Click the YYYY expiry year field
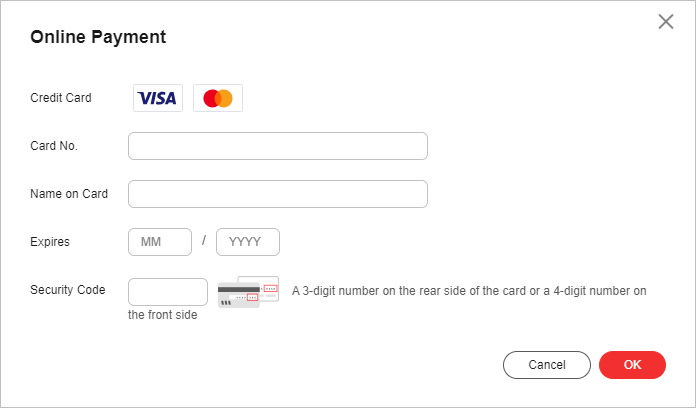 (248, 242)
